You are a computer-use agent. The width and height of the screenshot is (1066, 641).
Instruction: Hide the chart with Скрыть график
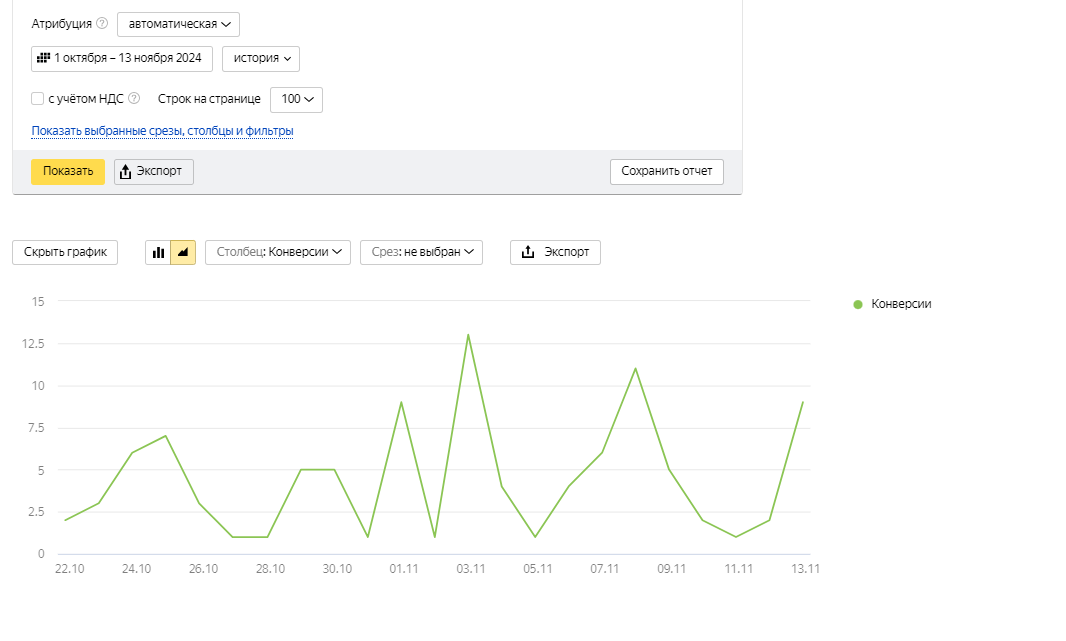[x=65, y=253]
